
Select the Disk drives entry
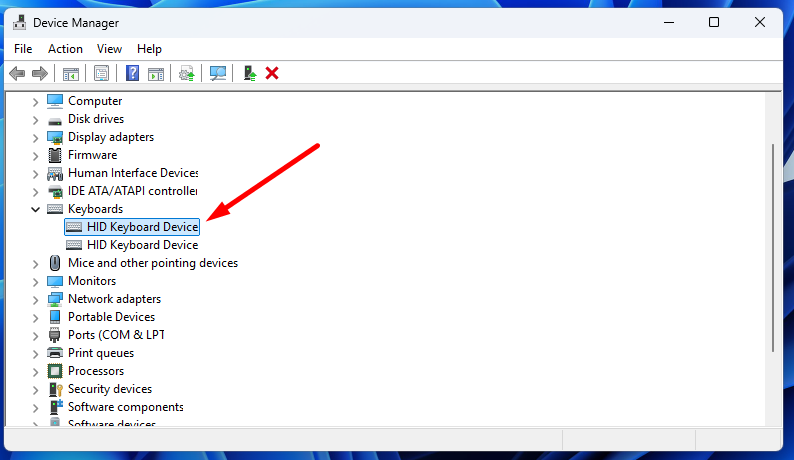click(96, 119)
